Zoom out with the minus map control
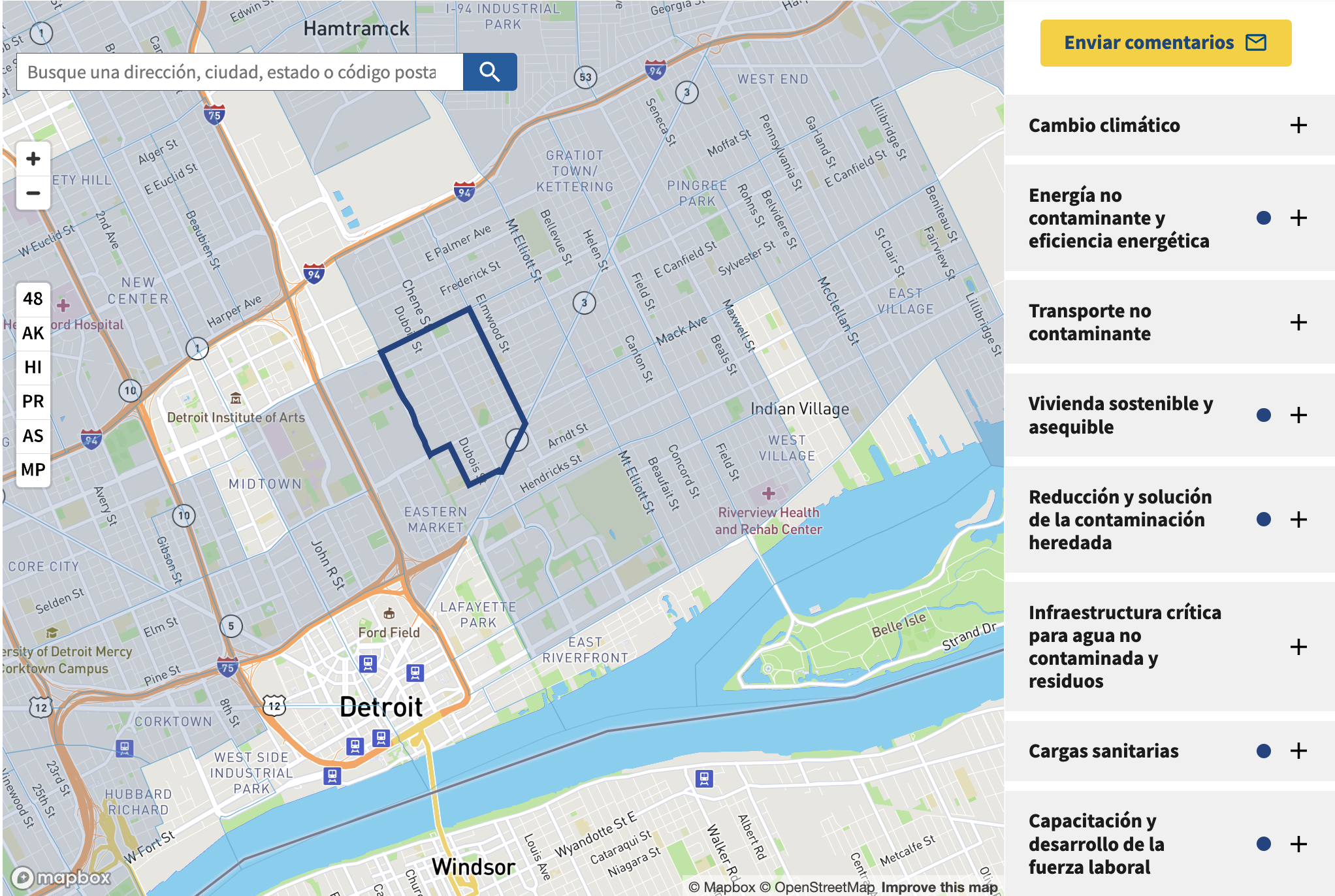This screenshot has width=1335, height=896. point(33,193)
